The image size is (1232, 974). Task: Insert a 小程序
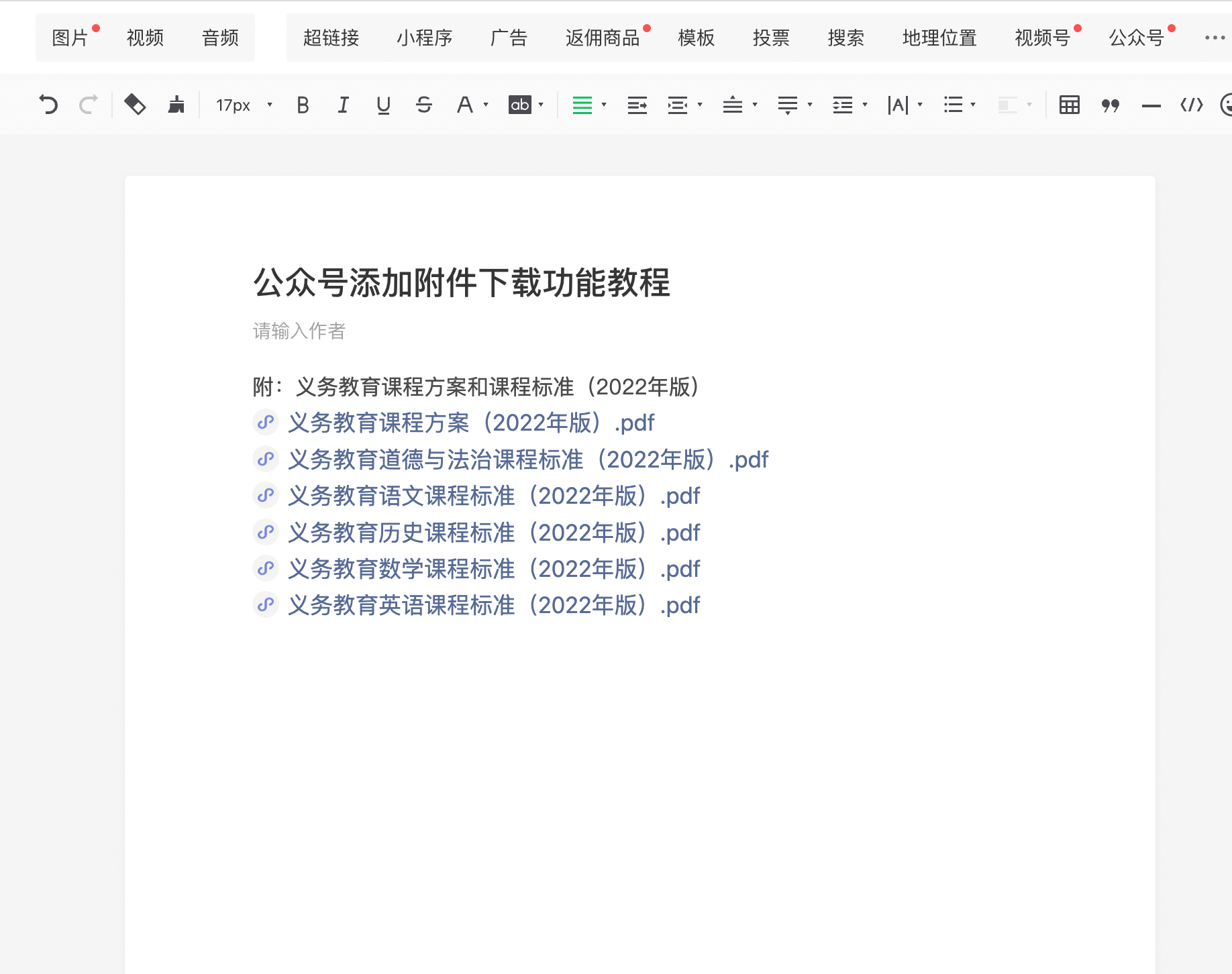424,38
